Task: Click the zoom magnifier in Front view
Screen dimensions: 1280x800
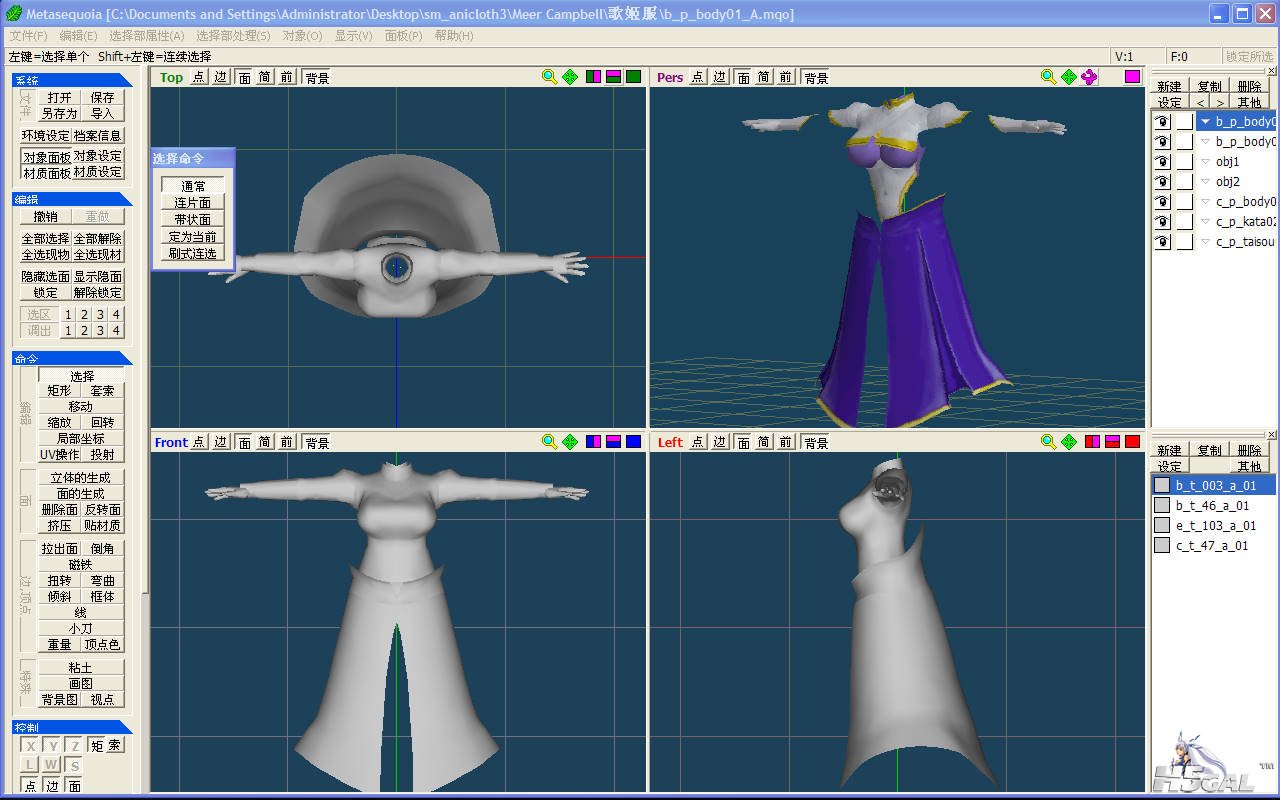Action: click(x=549, y=442)
